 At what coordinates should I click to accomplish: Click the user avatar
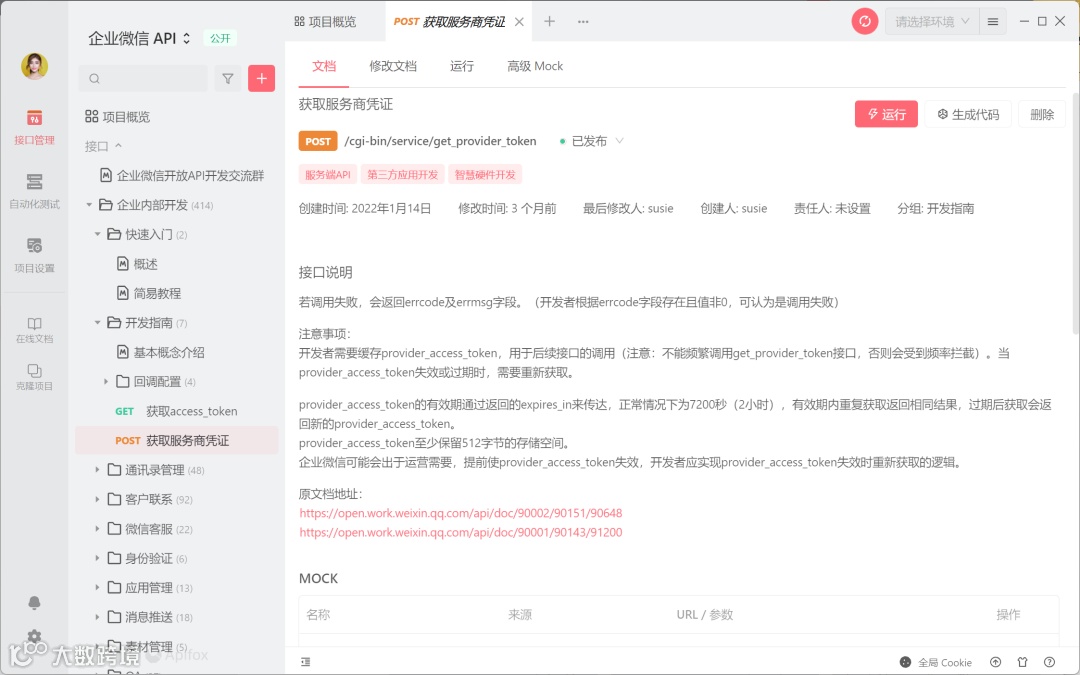(34, 66)
